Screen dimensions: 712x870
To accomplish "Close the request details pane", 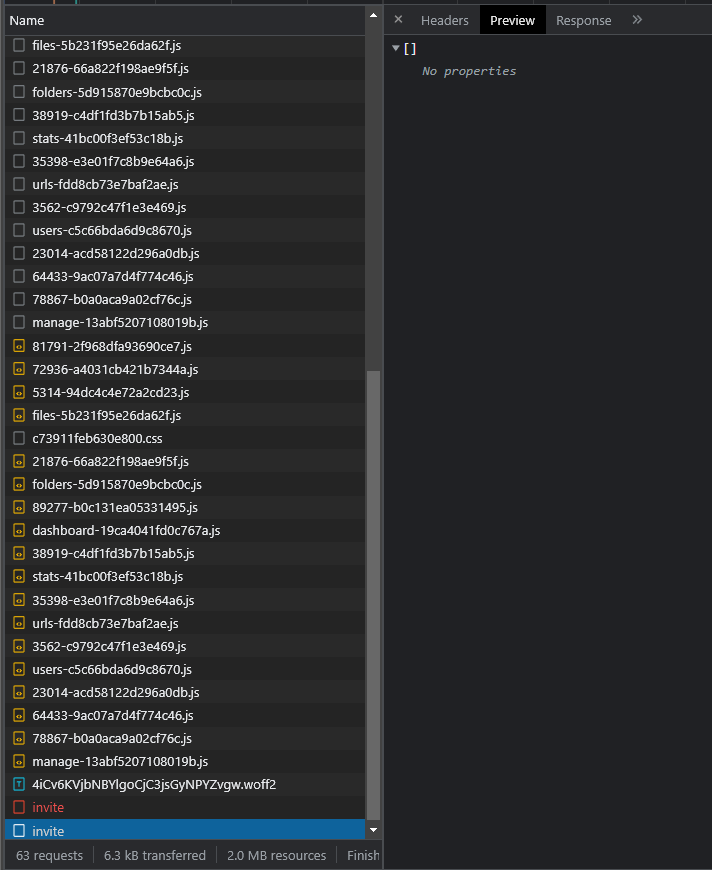I will (x=398, y=19).
